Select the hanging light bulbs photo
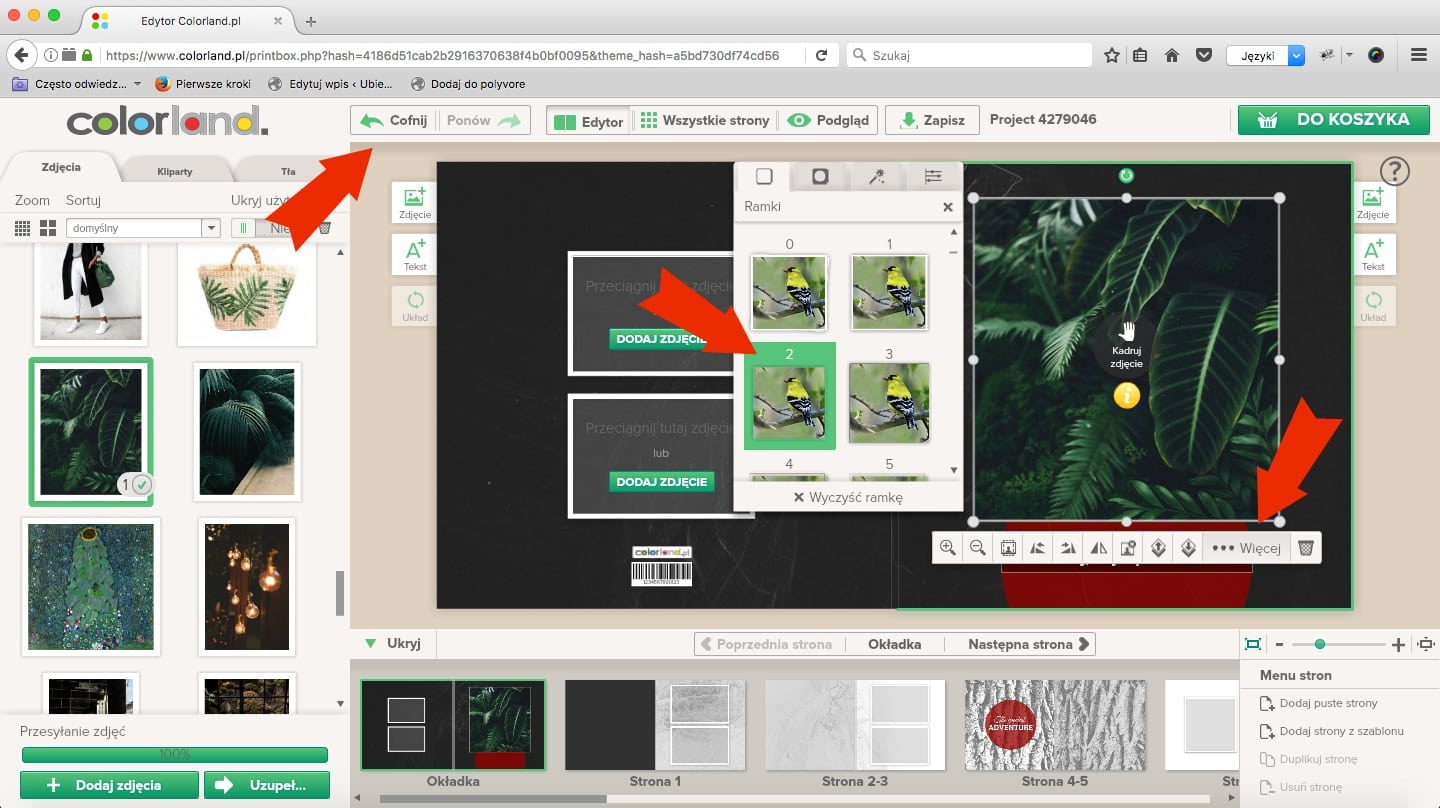Image resolution: width=1440 pixels, height=808 pixels. 247,585
